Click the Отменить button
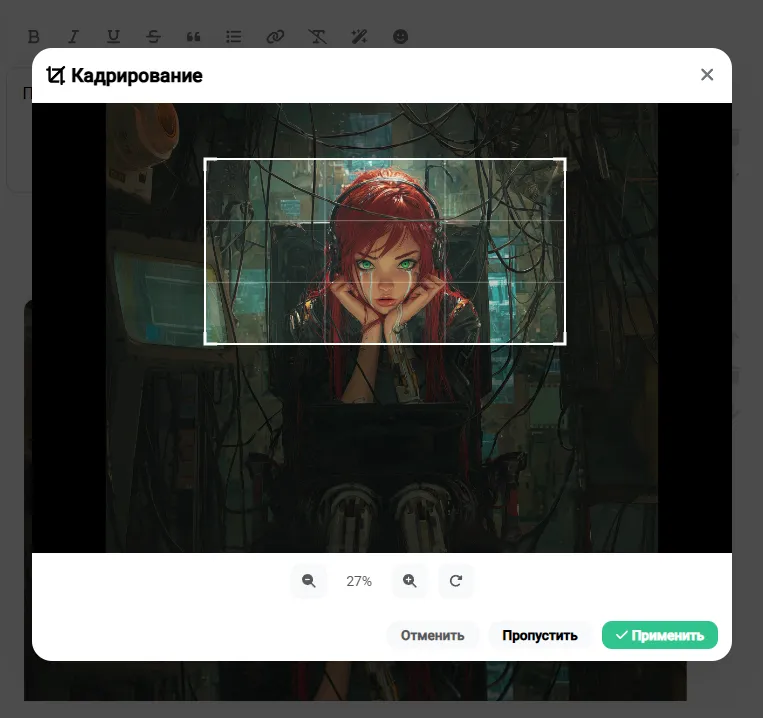Viewport: 763px width, 718px height. (x=432, y=635)
